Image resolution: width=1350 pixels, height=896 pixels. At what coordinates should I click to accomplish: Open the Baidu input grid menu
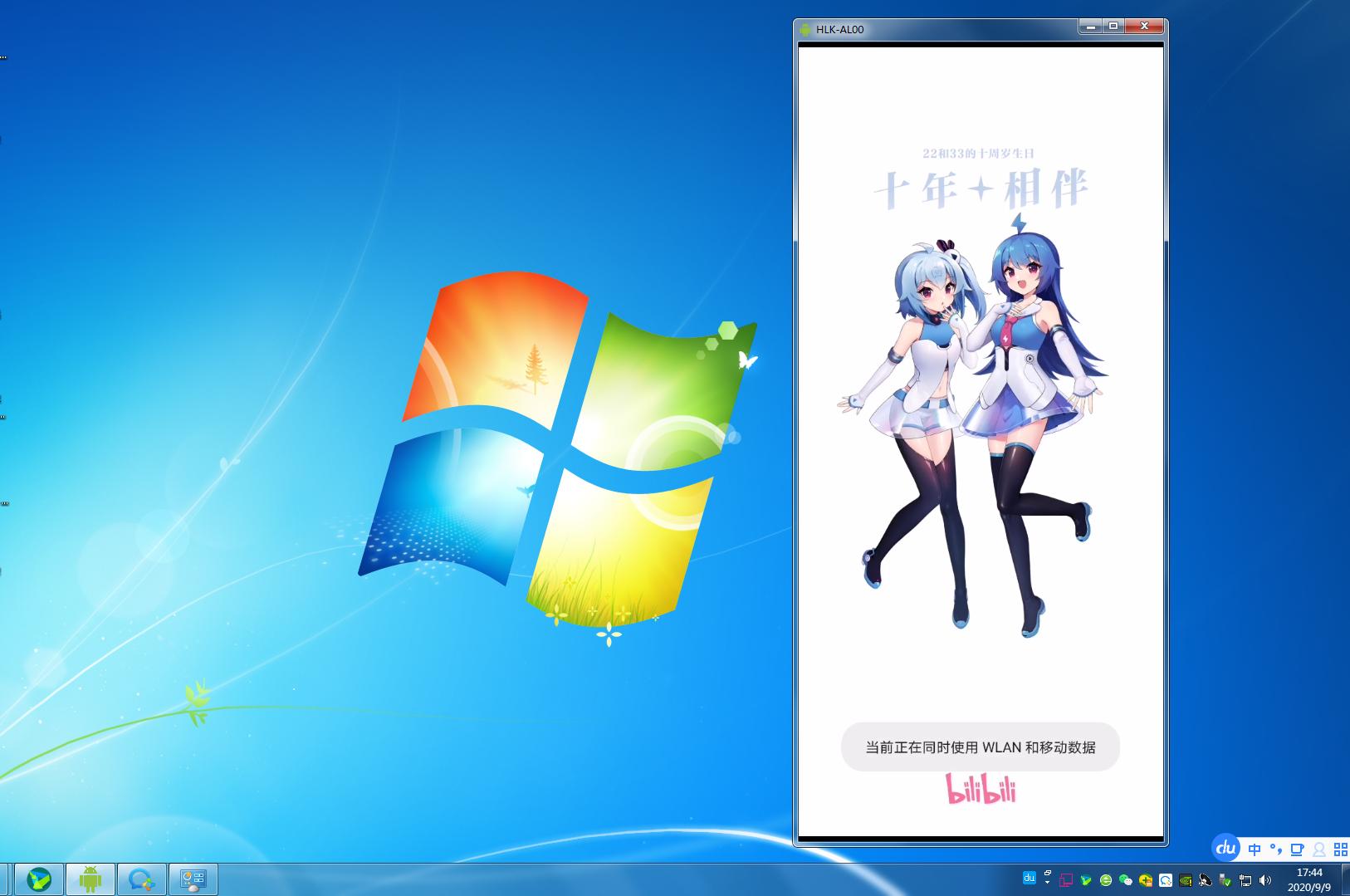pos(1338,849)
